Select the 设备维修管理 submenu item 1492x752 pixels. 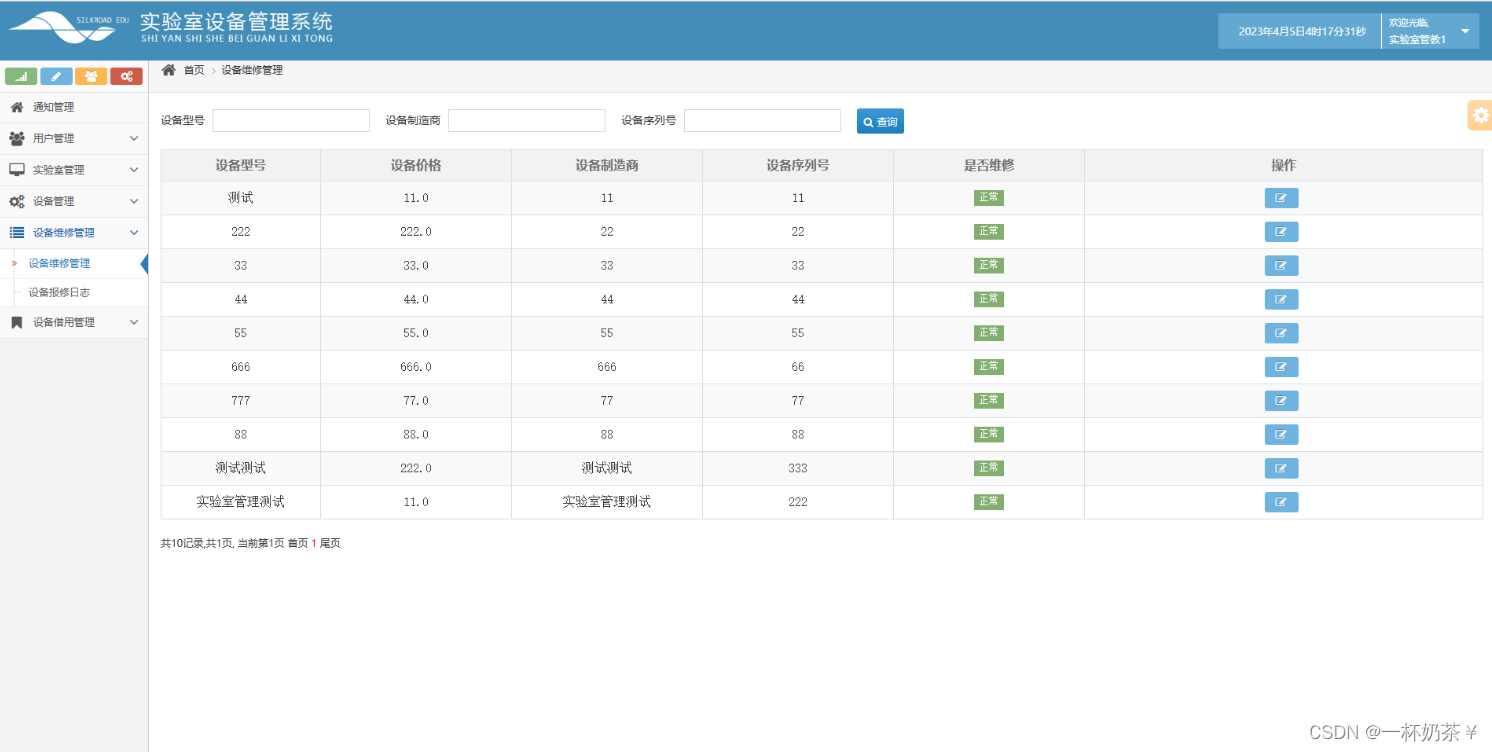pos(59,264)
